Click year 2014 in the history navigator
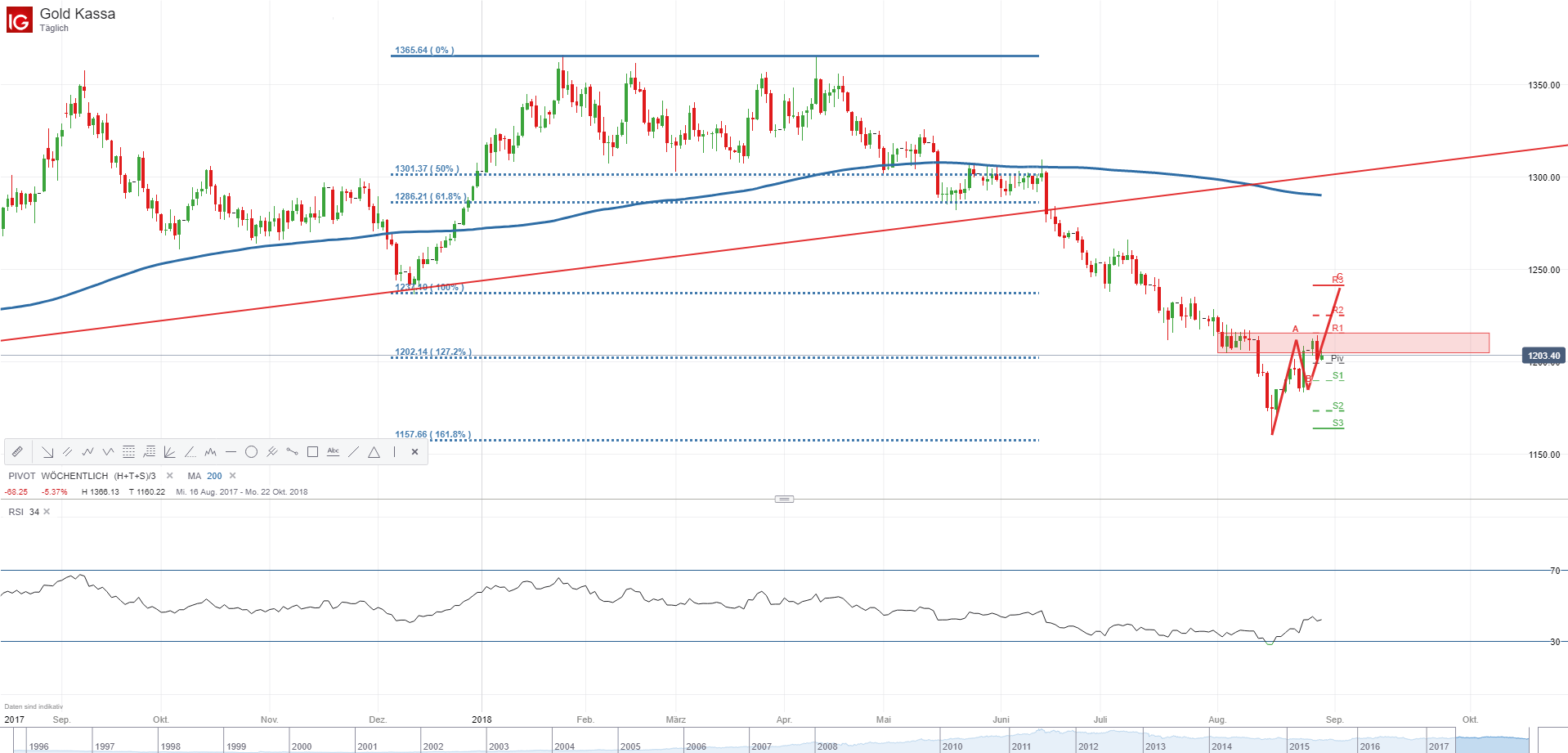The height and width of the screenshot is (753, 1568). 1221,746
